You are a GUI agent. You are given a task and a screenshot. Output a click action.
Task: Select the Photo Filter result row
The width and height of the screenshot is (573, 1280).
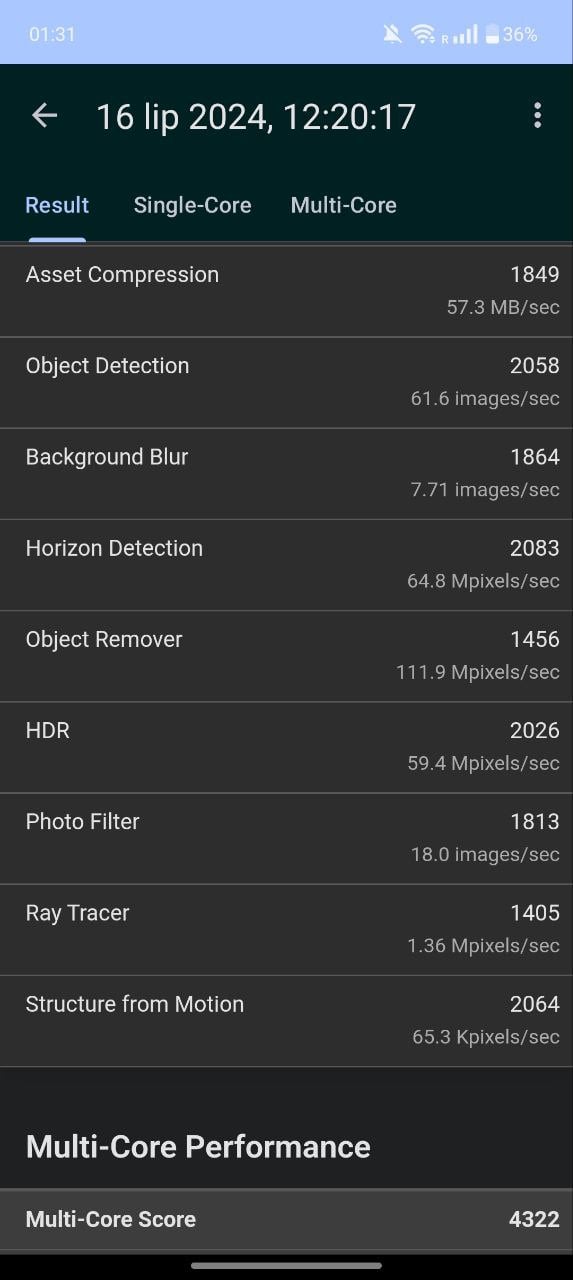coord(286,838)
